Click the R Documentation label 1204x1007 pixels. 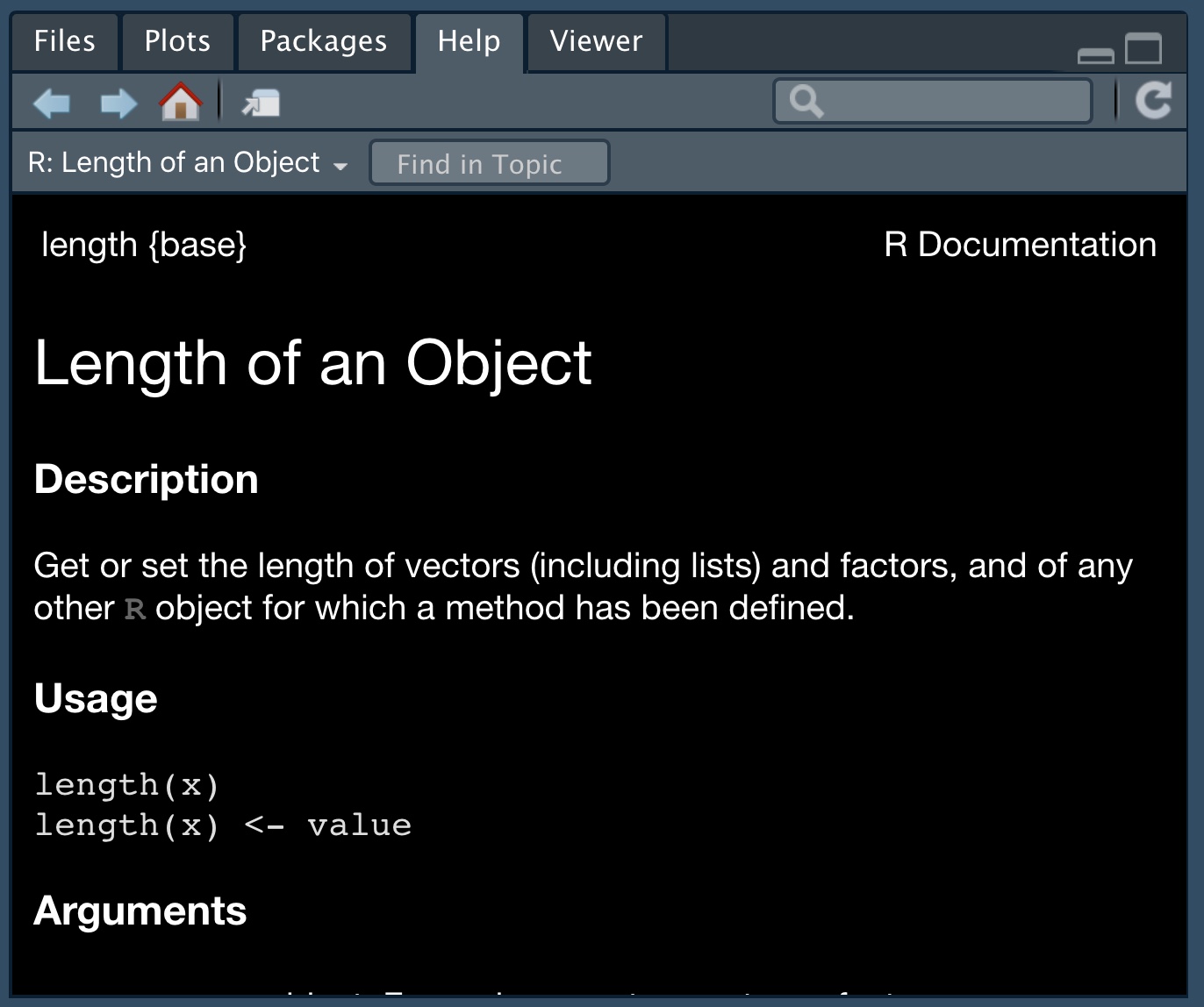[1021, 246]
